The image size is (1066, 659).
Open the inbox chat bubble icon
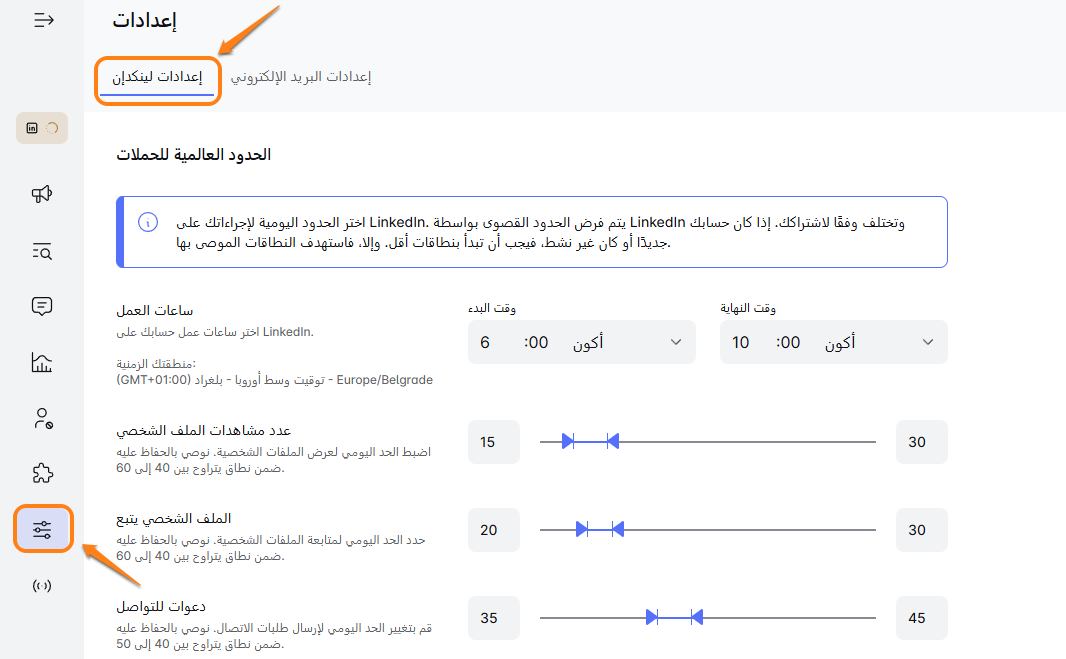click(x=42, y=306)
